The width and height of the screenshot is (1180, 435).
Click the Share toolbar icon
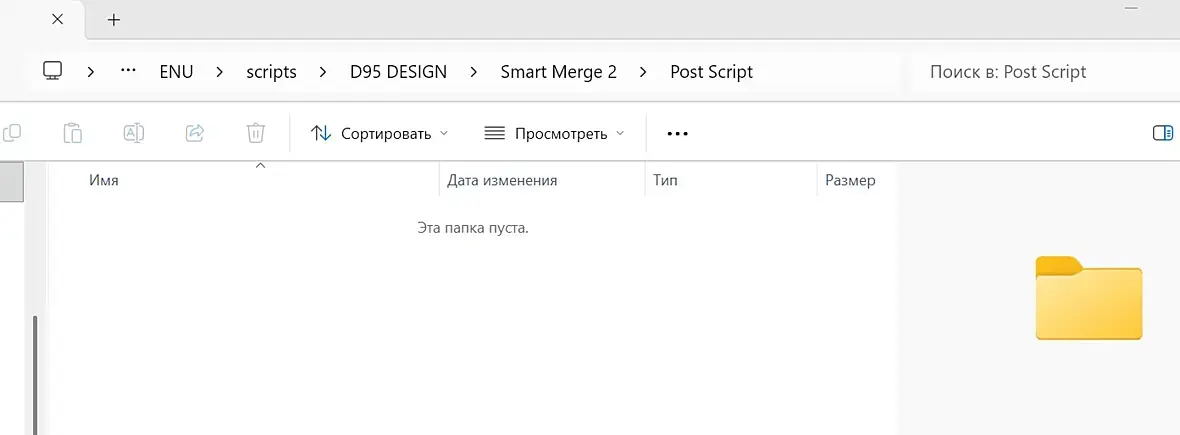click(195, 133)
